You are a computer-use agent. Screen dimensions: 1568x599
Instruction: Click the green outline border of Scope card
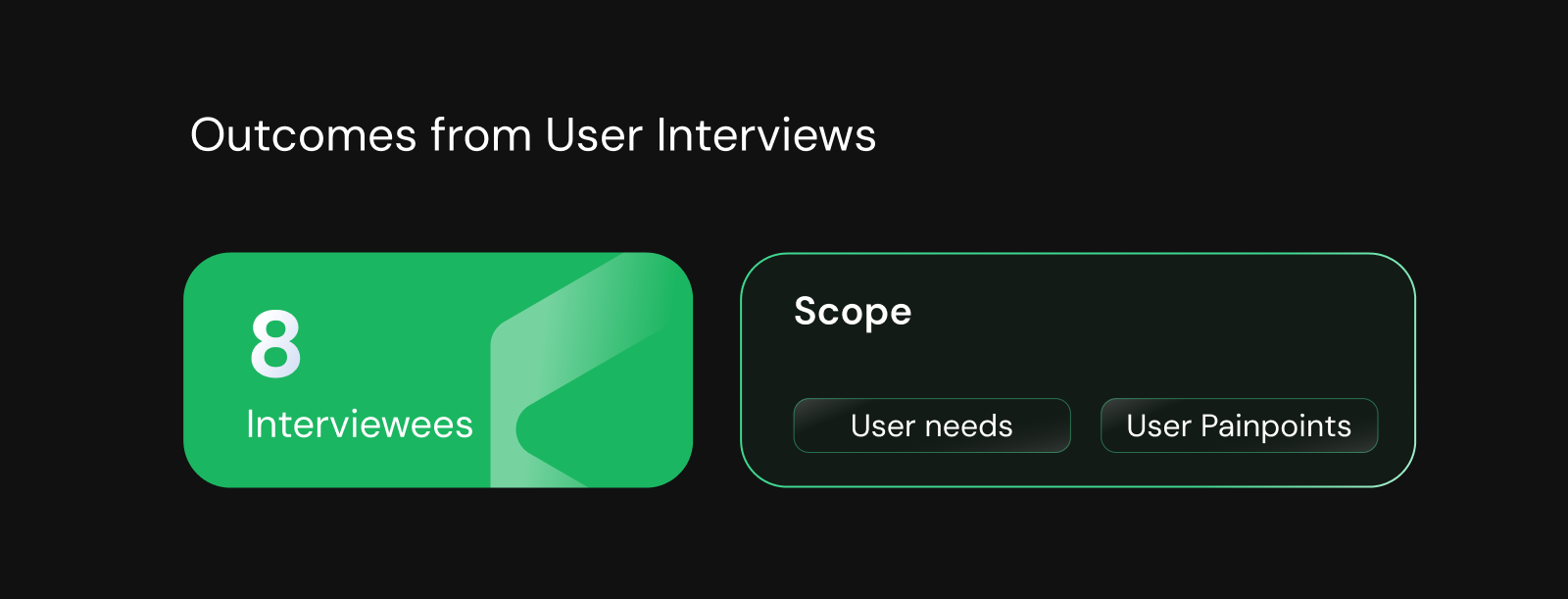click(x=1078, y=254)
